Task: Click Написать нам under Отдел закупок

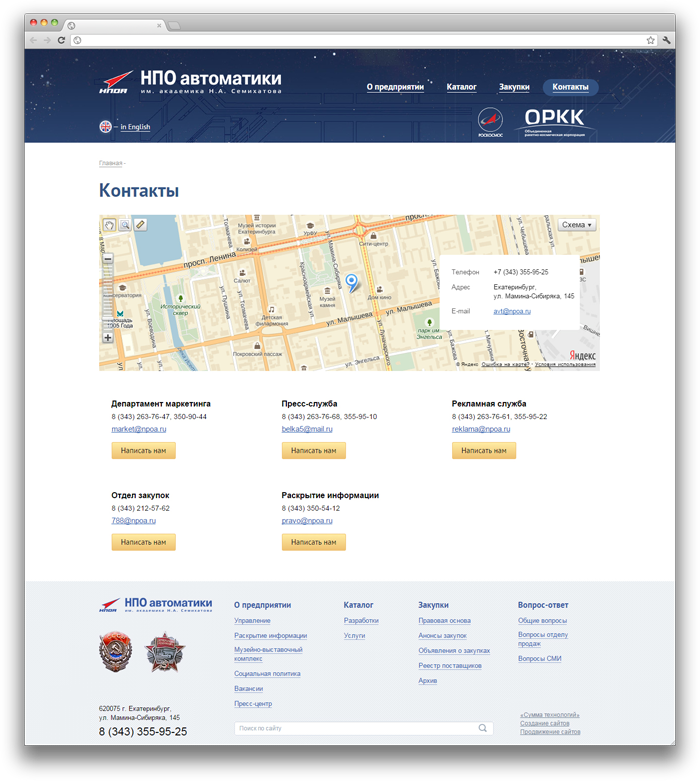Action: point(143,542)
